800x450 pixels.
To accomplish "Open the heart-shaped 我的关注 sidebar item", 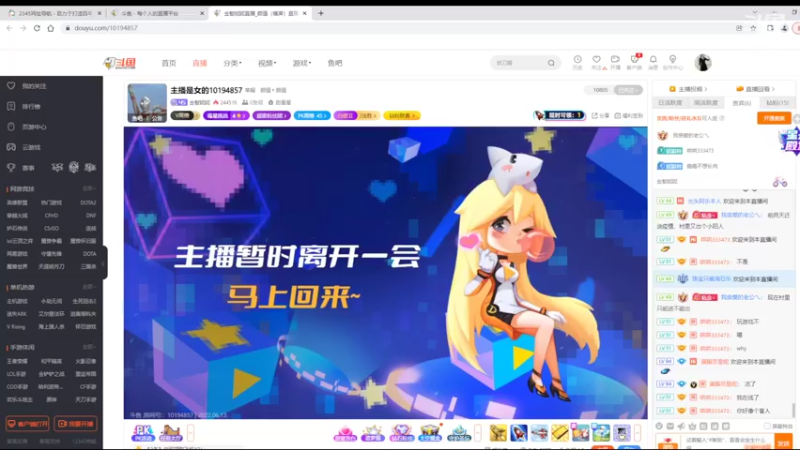I will 28,86.
